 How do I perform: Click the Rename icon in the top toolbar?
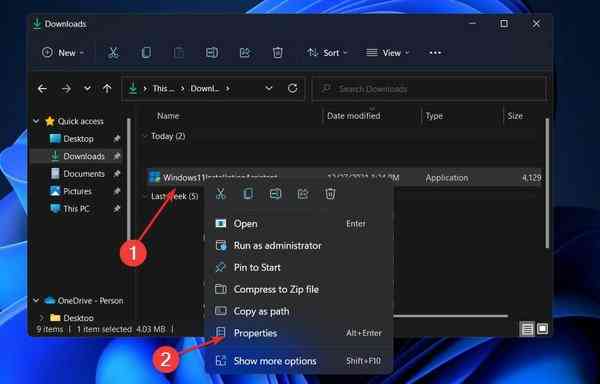(212, 52)
